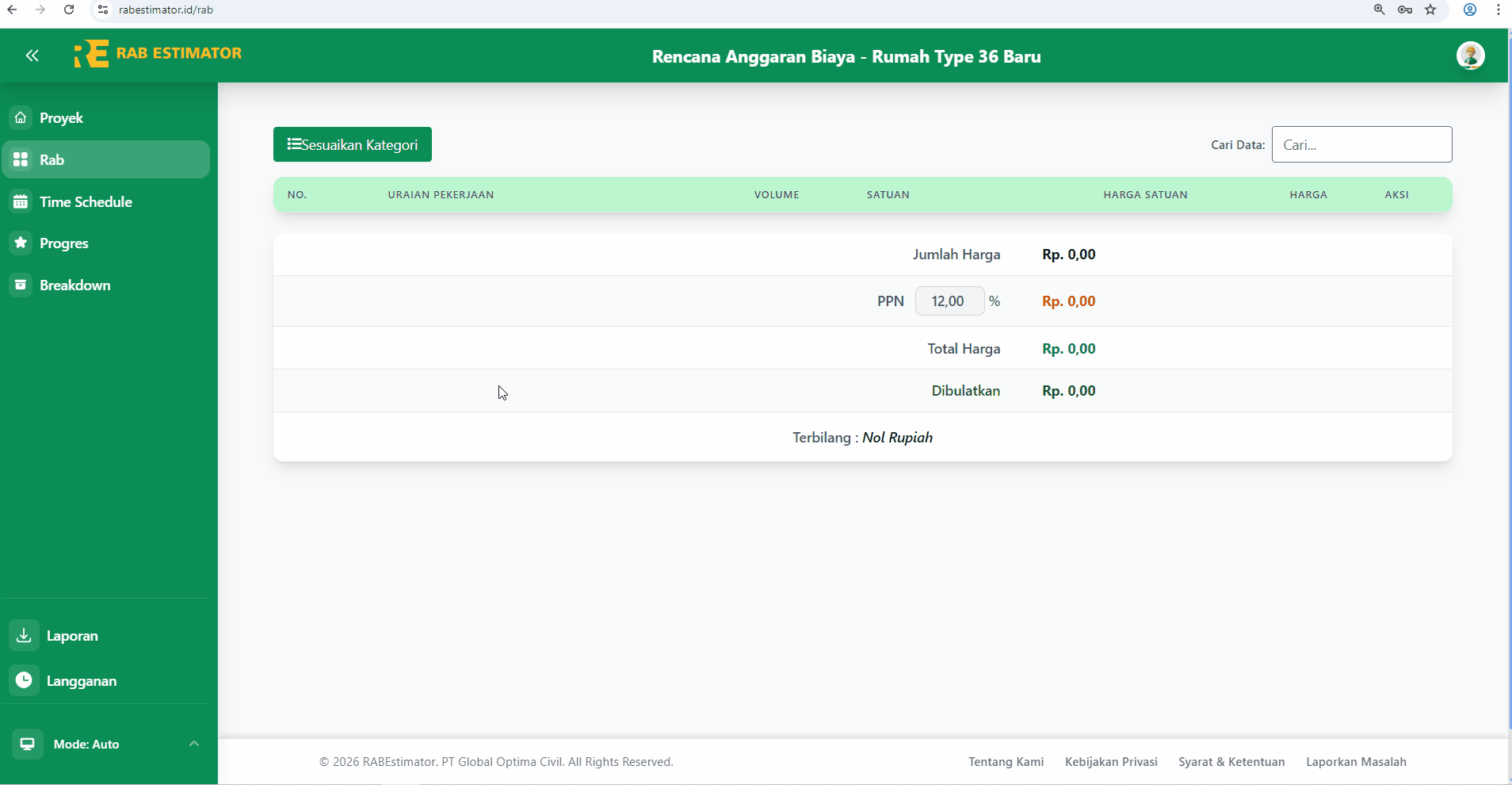
Task: Click the Breakdown archive icon
Action: [x=21, y=285]
